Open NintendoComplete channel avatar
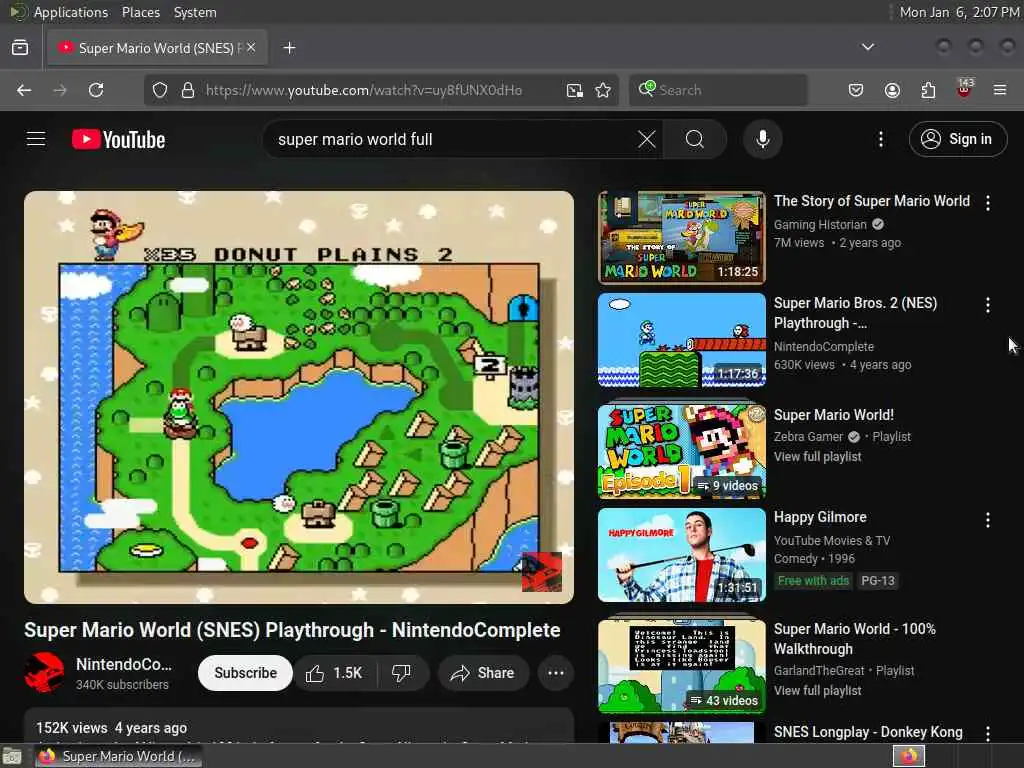 click(x=44, y=673)
